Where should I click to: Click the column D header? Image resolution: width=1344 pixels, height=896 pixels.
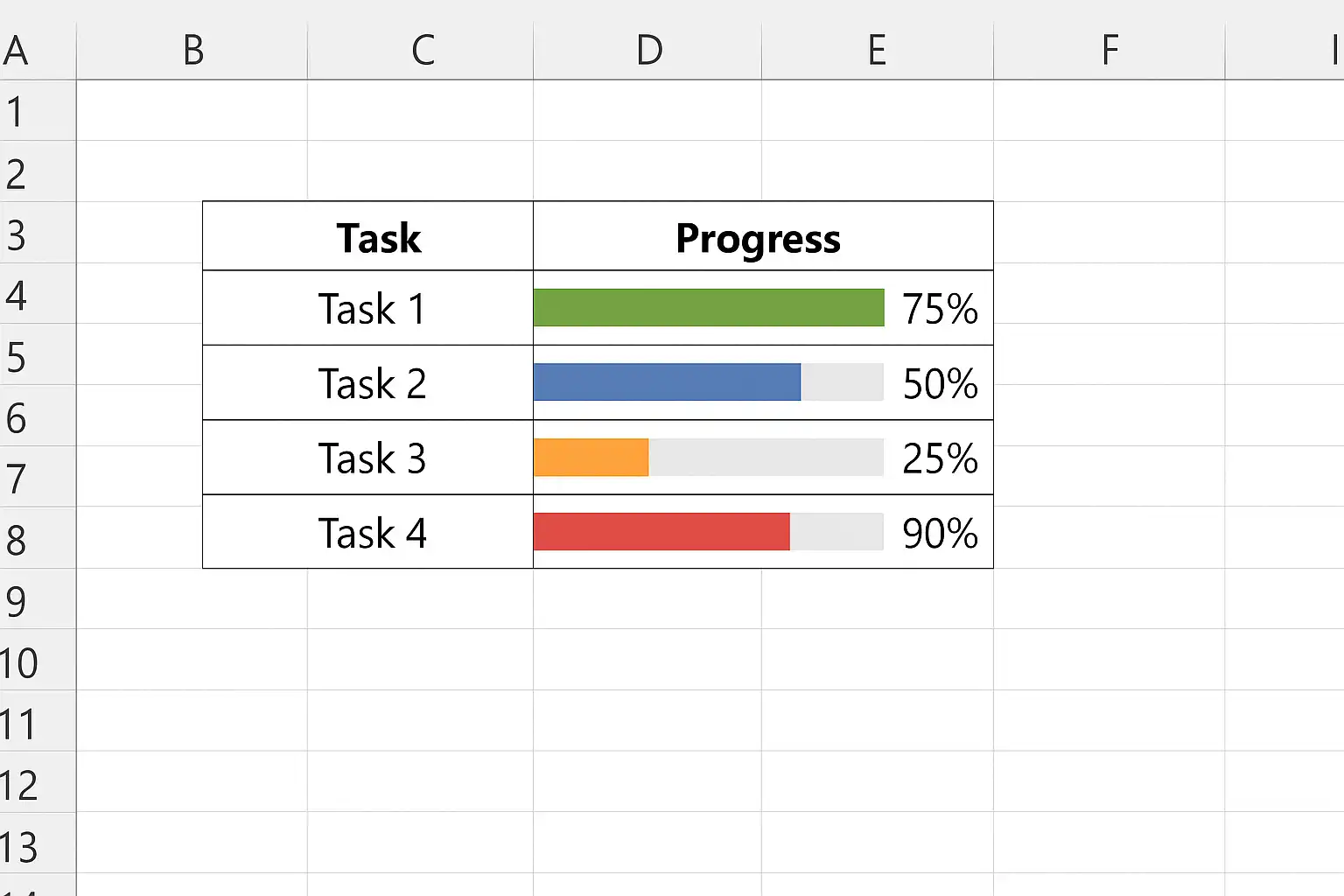pos(648,50)
